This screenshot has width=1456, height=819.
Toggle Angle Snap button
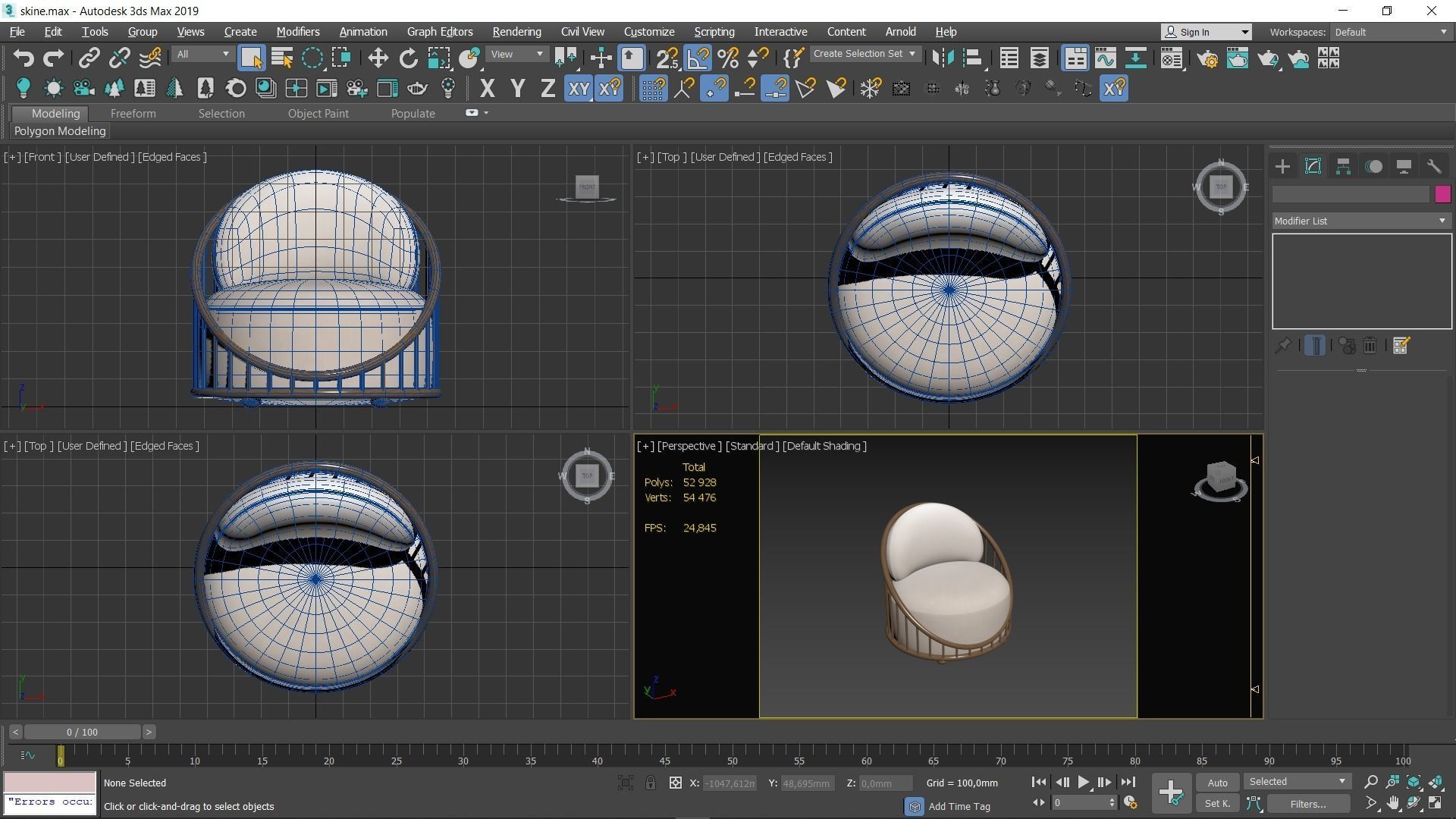click(698, 58)
